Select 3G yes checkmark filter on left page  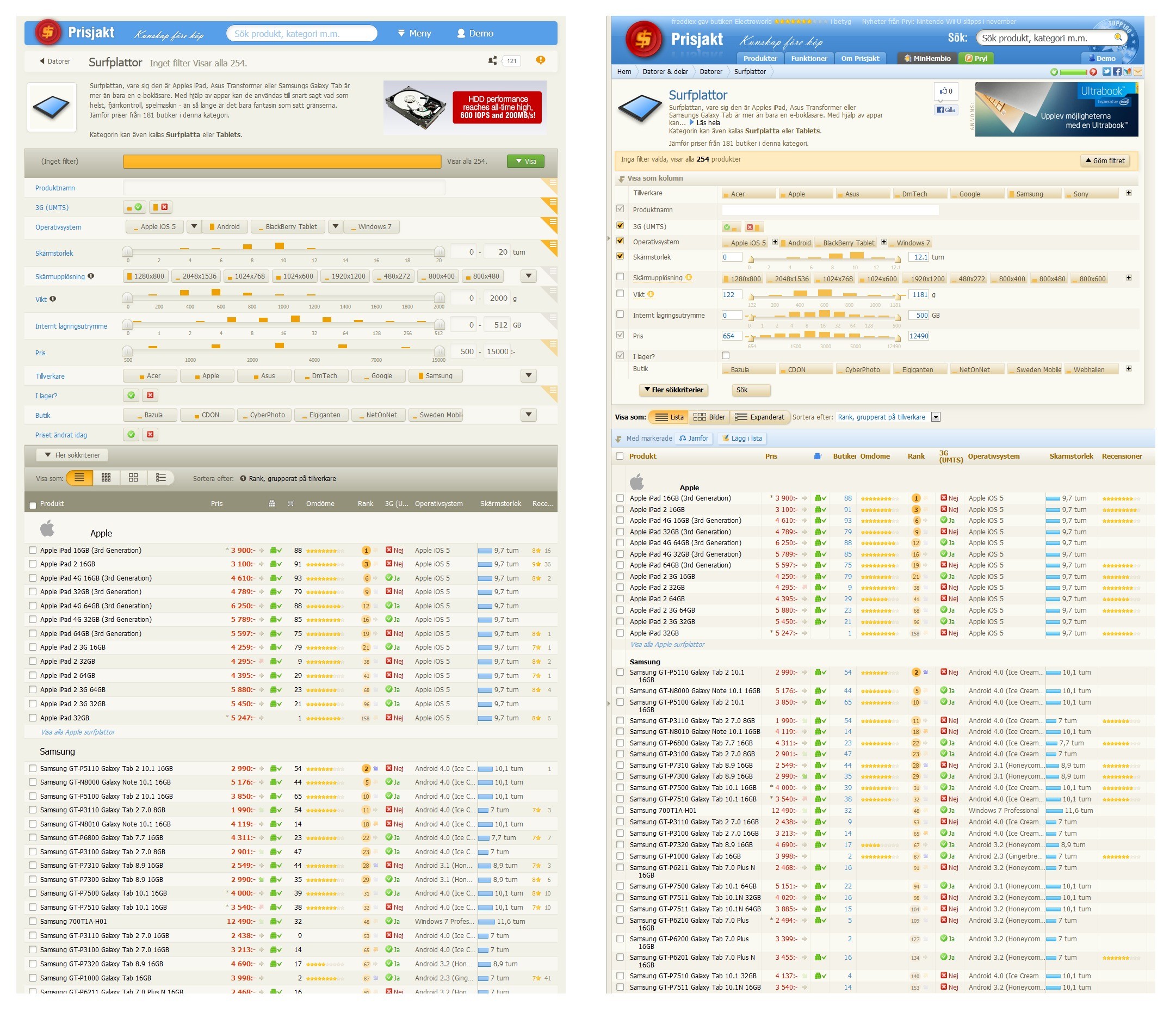pyautogui.click(x=134, y=207)
